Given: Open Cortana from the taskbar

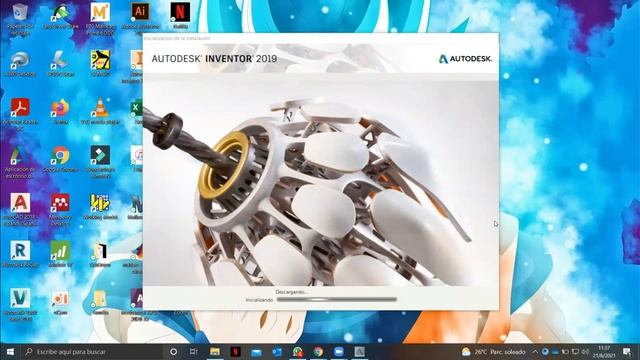Looking at the screenshot, I should point(173,351).
